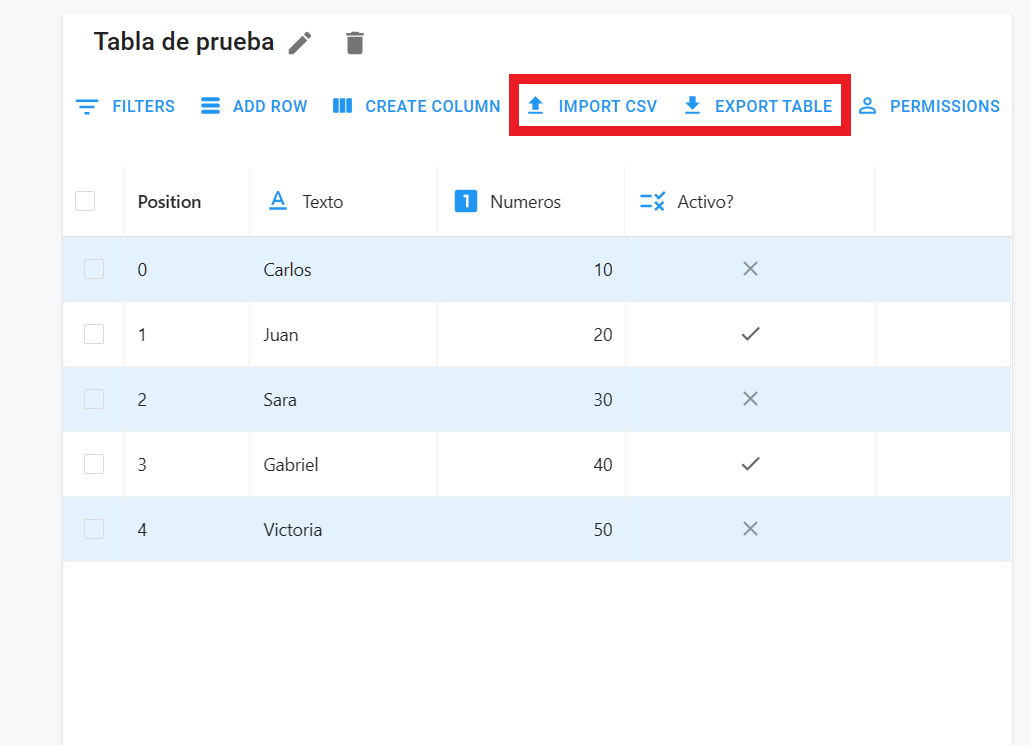1031x745 pixels.
Task: Tick the checkbox for Carlos row
Action: [94, 269]
